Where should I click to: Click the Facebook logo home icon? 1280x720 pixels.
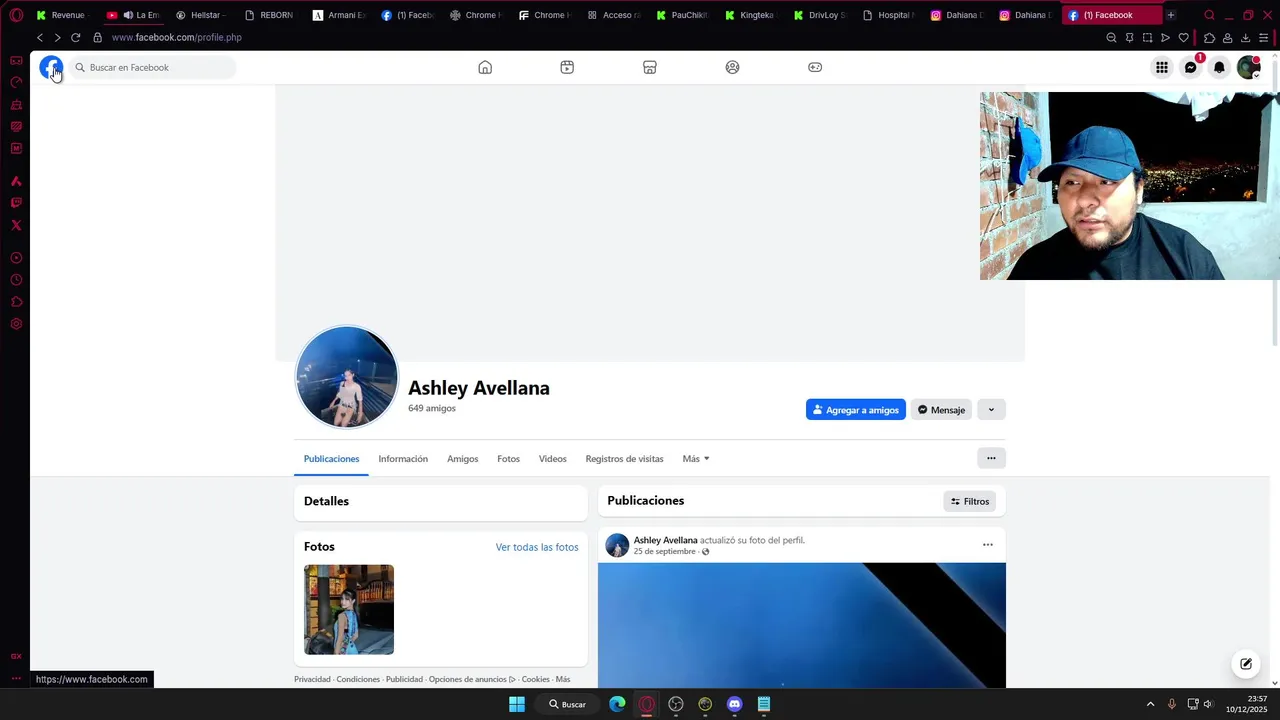[x=51, y=67]
